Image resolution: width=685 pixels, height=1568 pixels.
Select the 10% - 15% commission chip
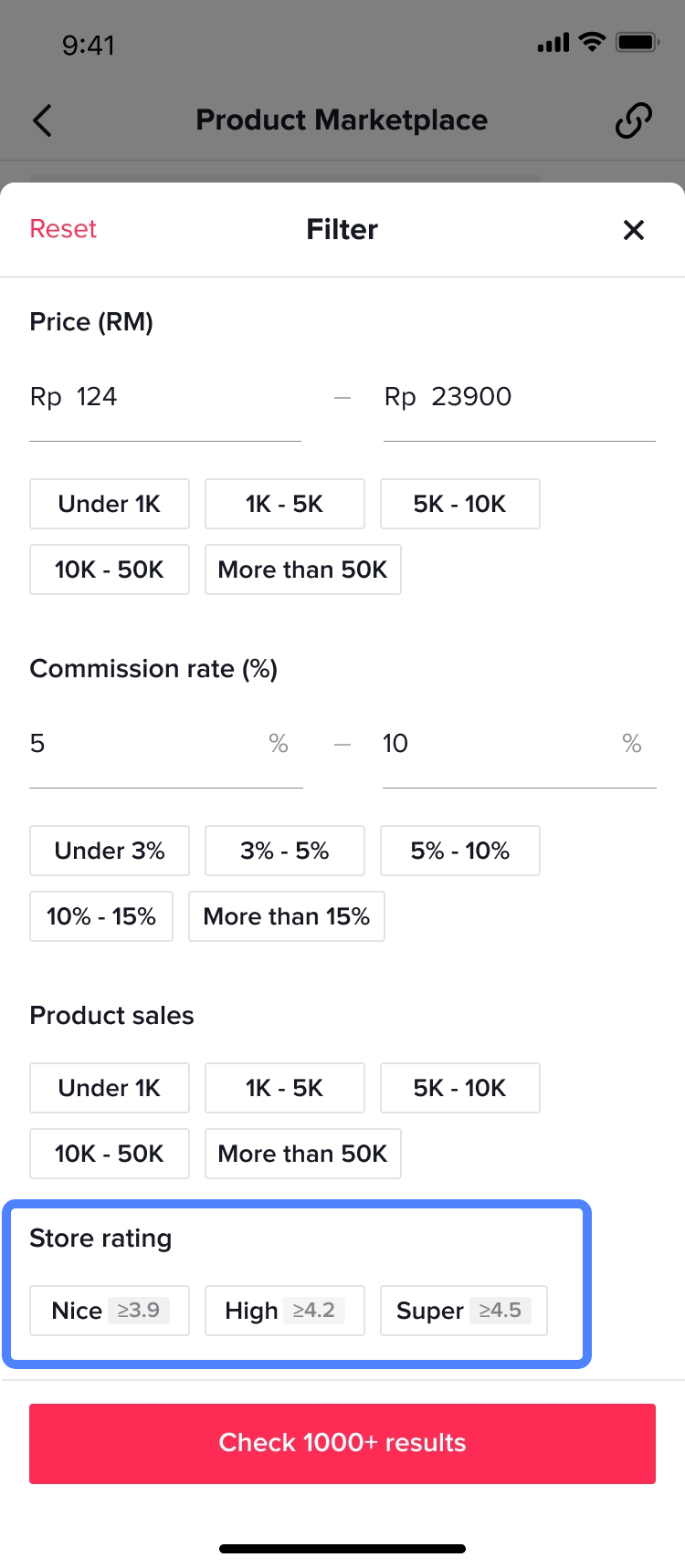(x=101, y=916)
